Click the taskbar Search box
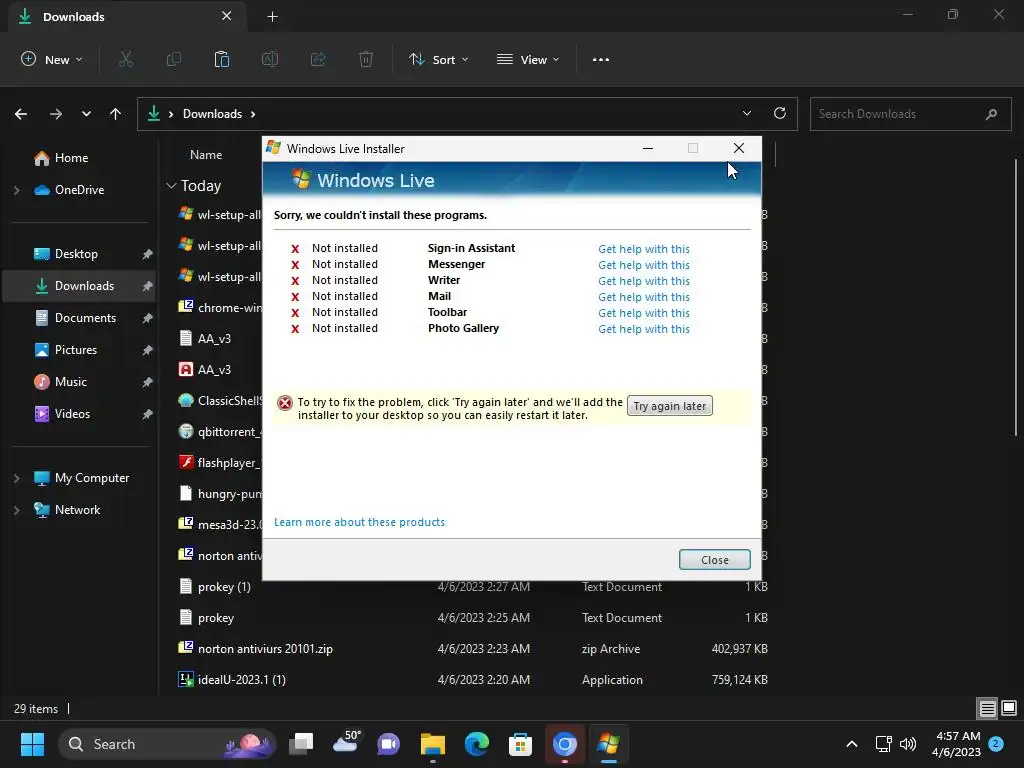 click(x=167, y=744)
